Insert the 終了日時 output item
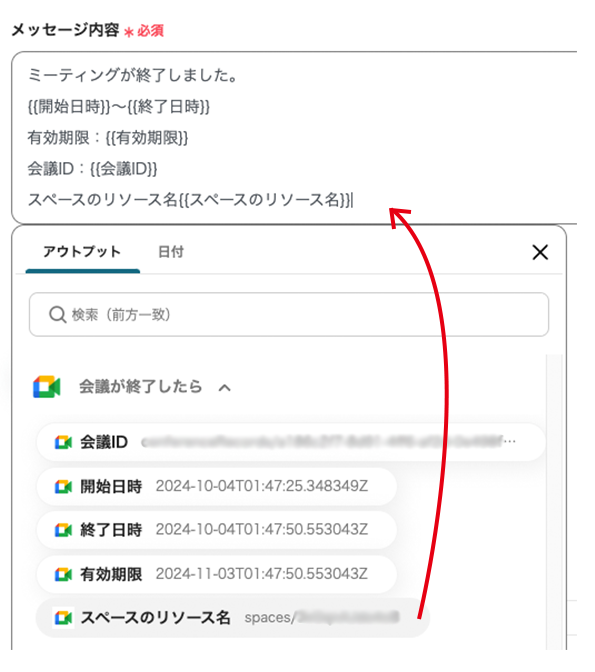 tap(216, 530)
